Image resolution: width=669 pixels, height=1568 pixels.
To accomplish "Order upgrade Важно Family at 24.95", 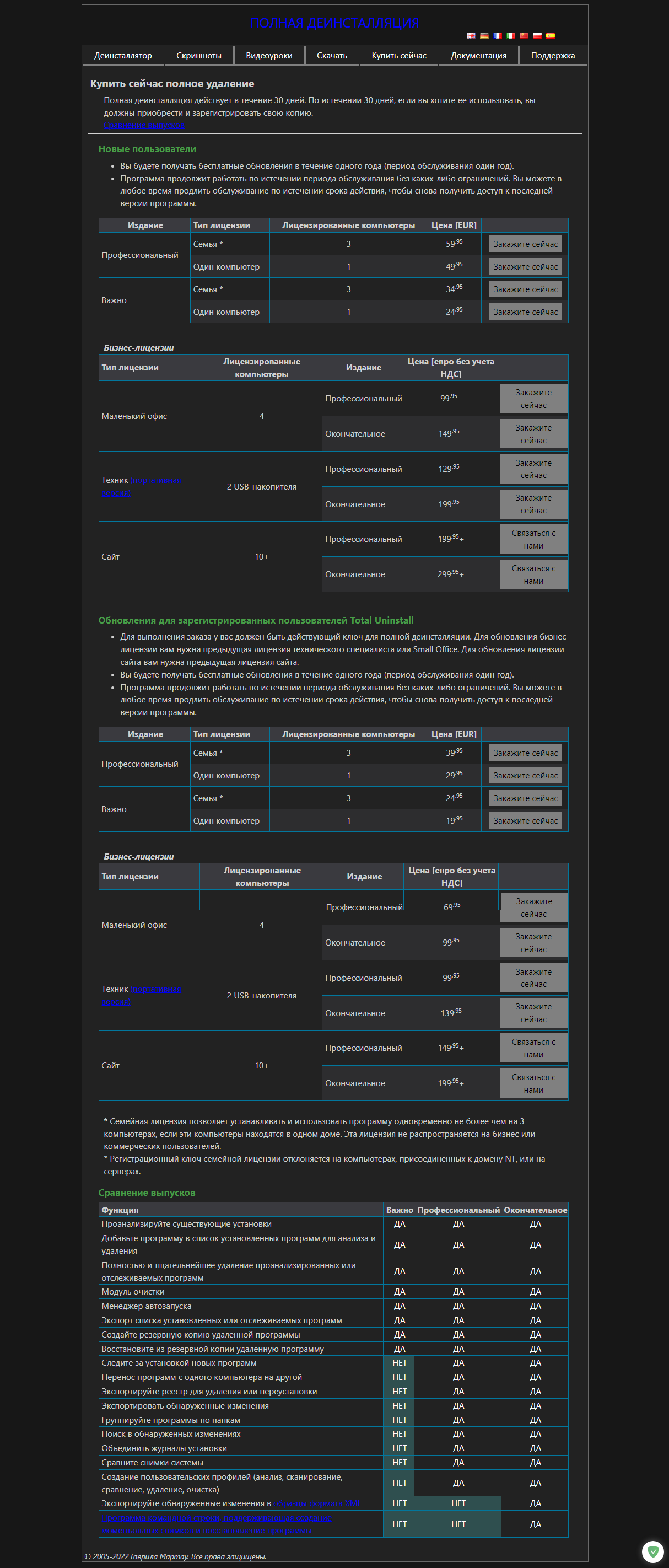I will coord(526,798).
